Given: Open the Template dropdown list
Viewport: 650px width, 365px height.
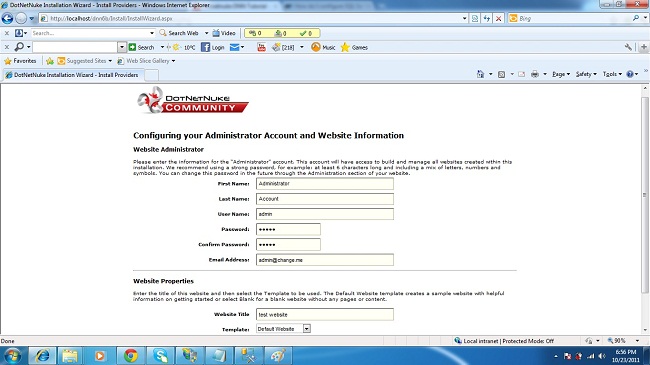Looking at the screenshot, I should click(x=306, y=329).
